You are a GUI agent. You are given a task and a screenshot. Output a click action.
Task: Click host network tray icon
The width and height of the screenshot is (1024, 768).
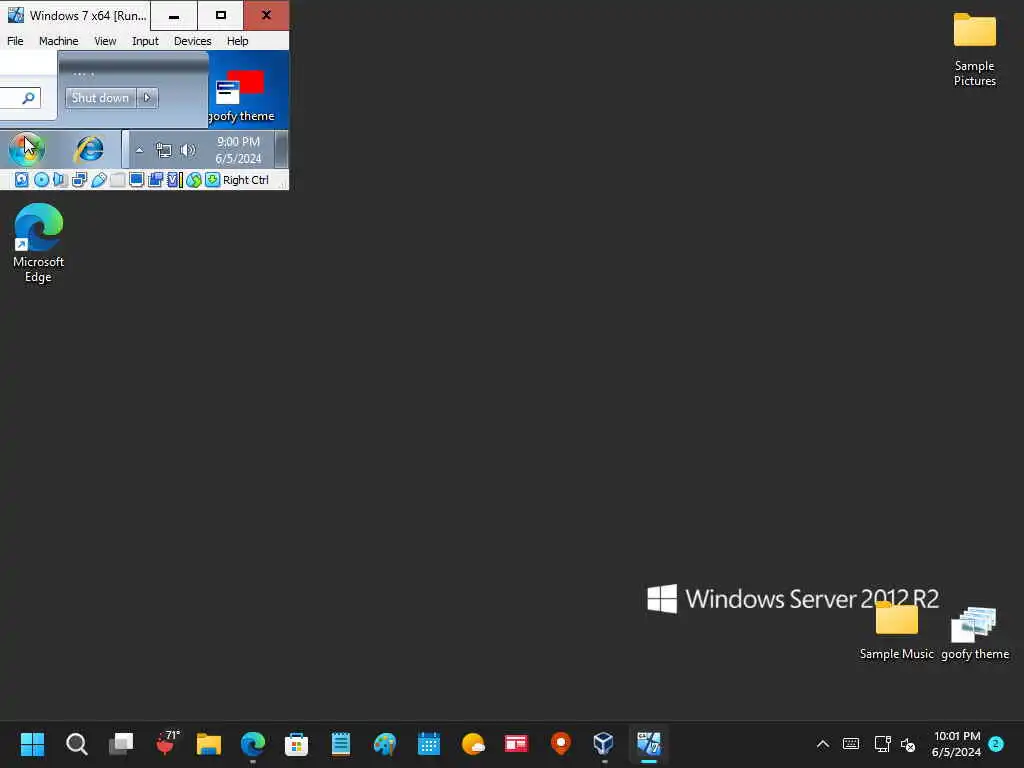[882, 744]
